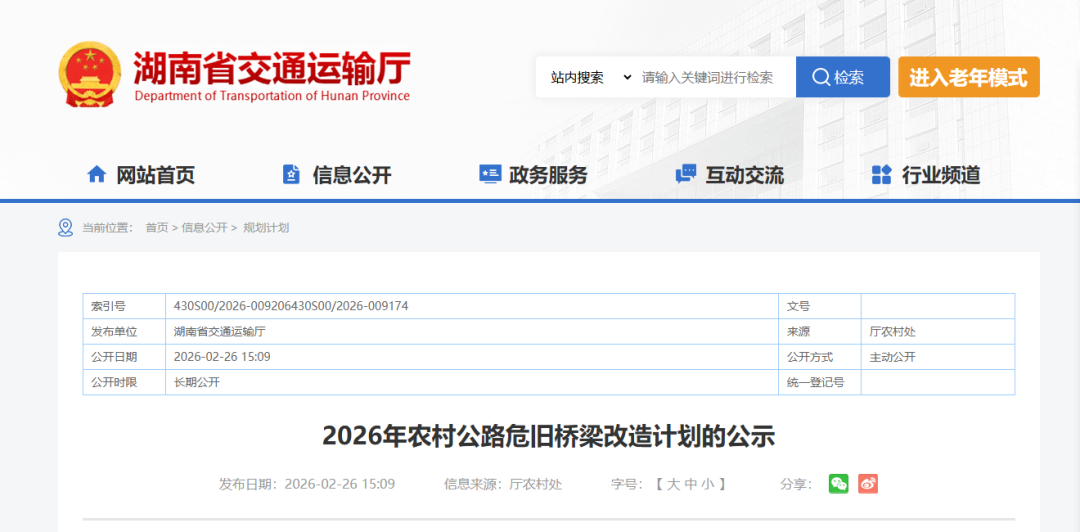Go to 首页 in the breadcrumb

(156, 228)
